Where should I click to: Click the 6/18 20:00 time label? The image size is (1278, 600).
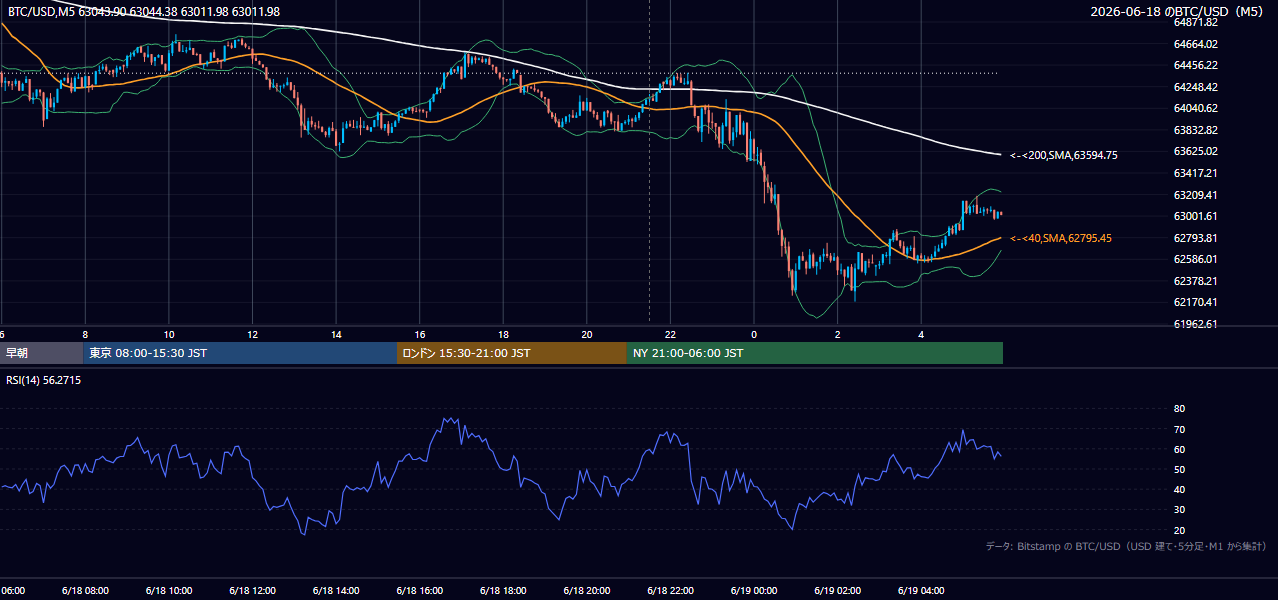coord(587,591)
